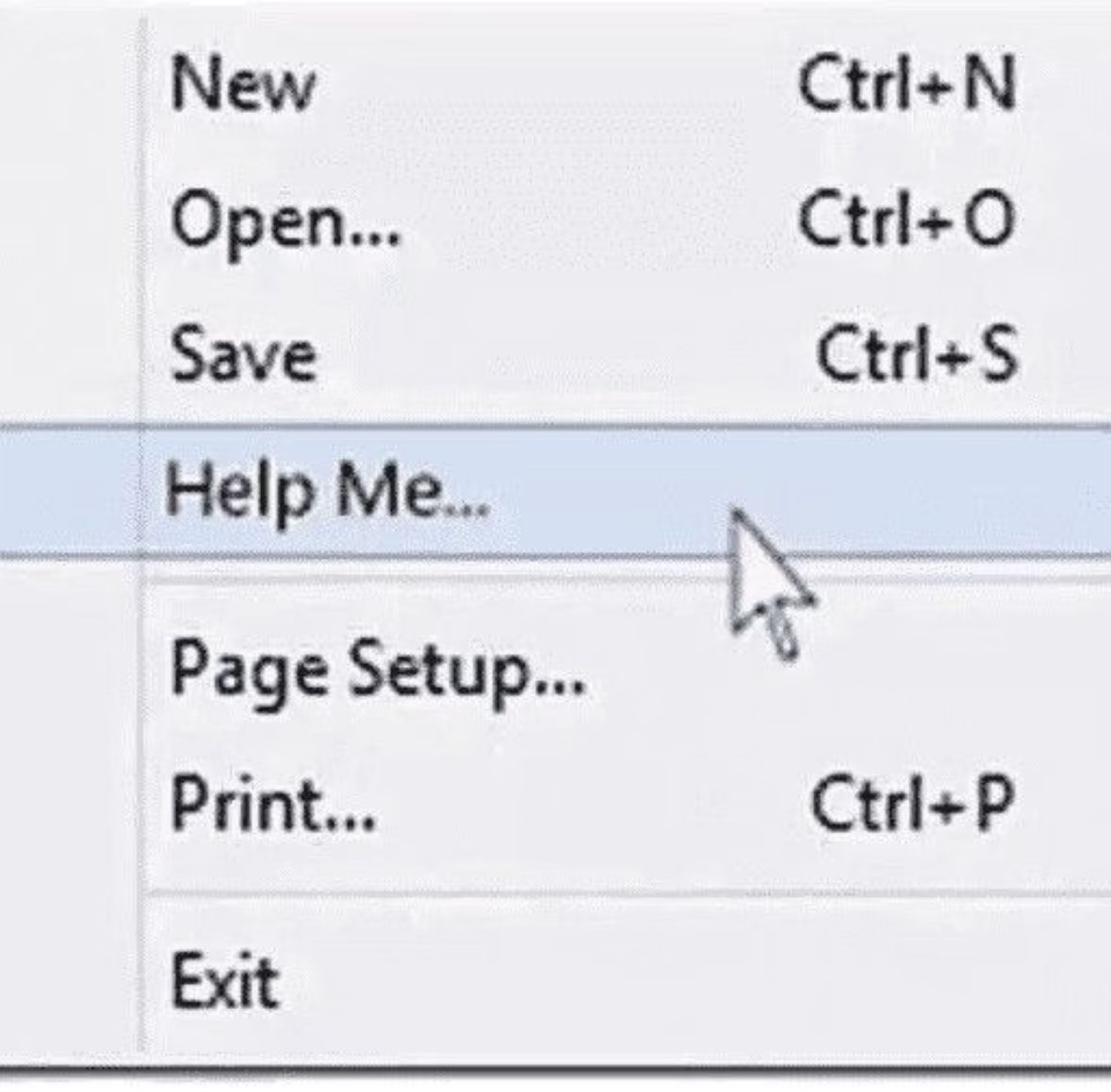The image size is (1111, 1092).
Task: Click the Ctrl+N shortcut label
Action: tap(907, 85)
